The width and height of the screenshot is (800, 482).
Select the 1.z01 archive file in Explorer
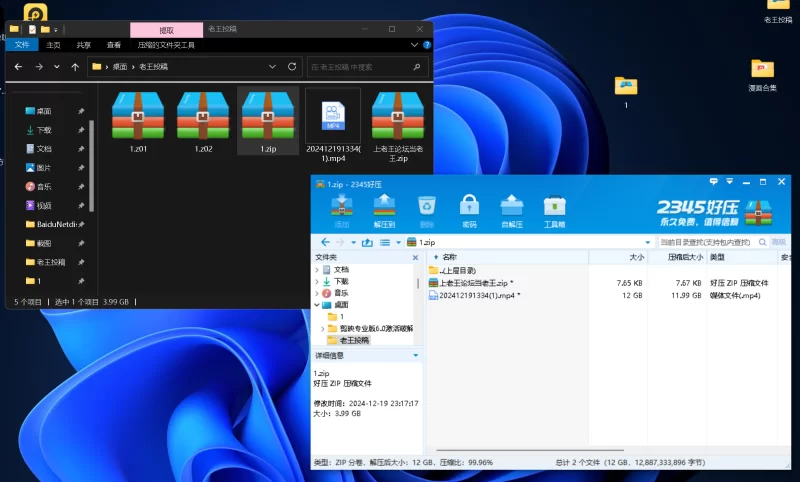(138, 122)
